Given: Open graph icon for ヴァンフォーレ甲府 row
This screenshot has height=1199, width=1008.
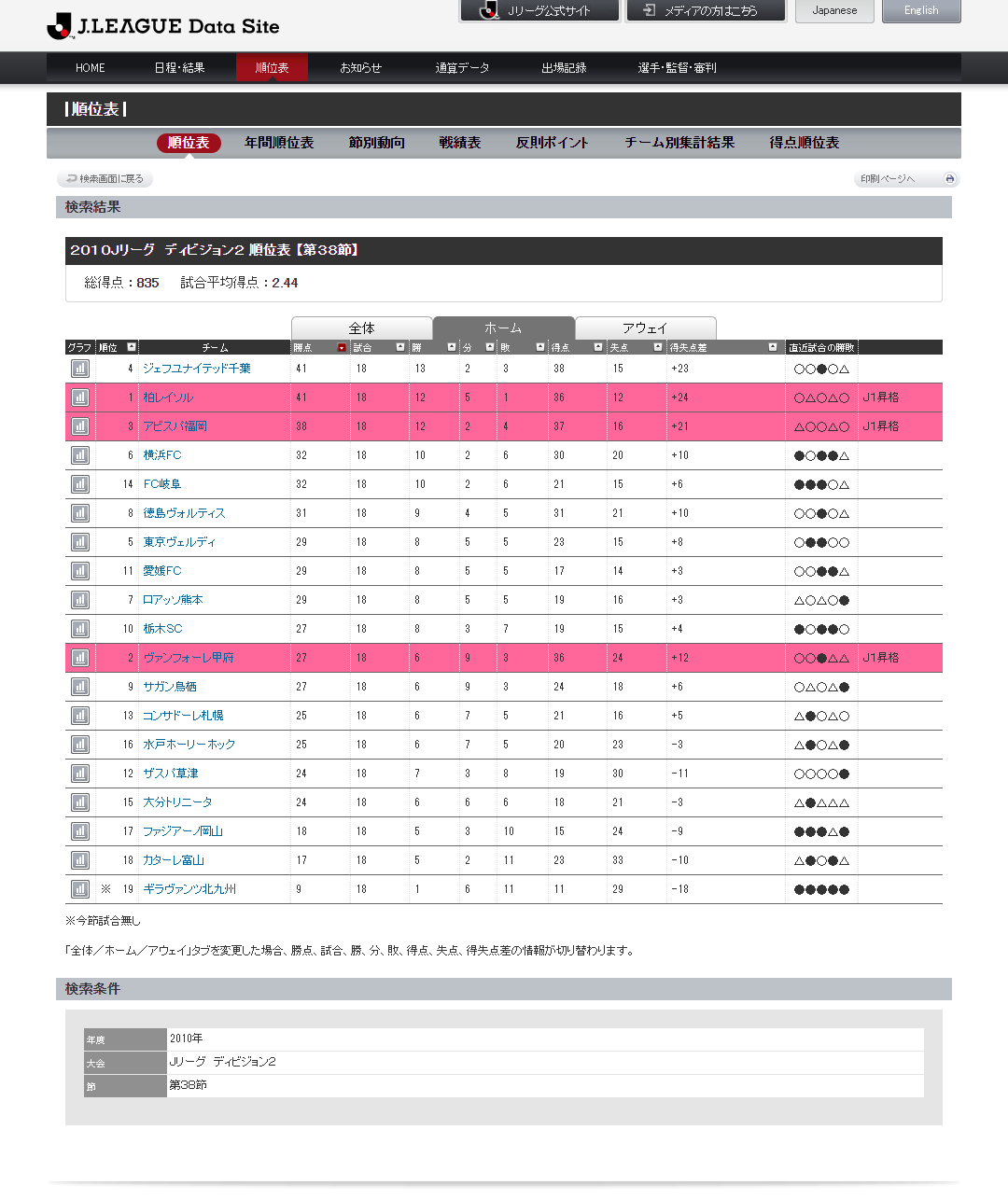Looking at the screenshot, I should tap(80, 658).
